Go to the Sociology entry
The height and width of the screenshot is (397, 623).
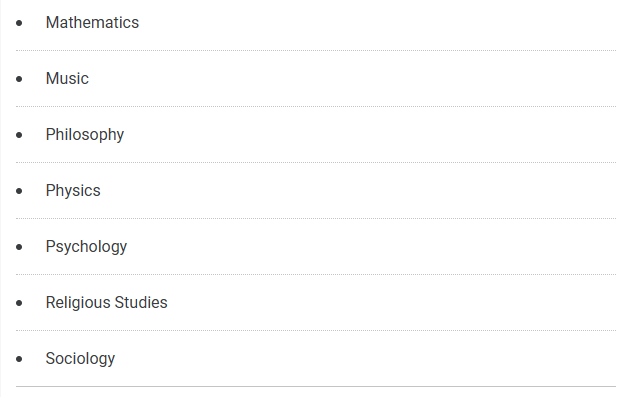(80, 359)
